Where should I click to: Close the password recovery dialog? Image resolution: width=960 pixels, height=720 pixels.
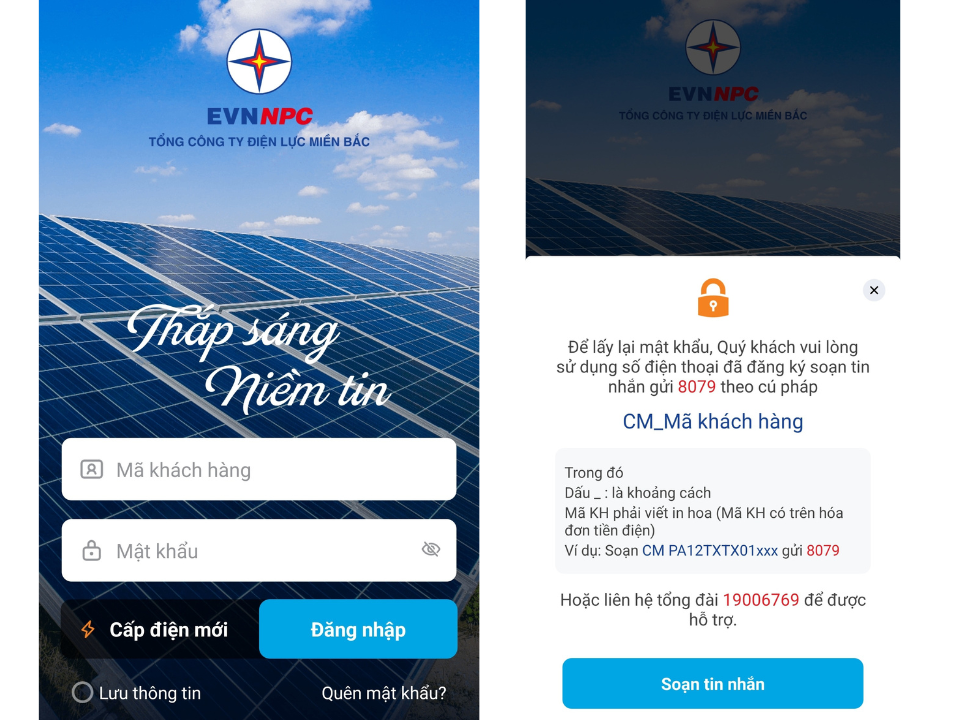click(x=874, y=290)
